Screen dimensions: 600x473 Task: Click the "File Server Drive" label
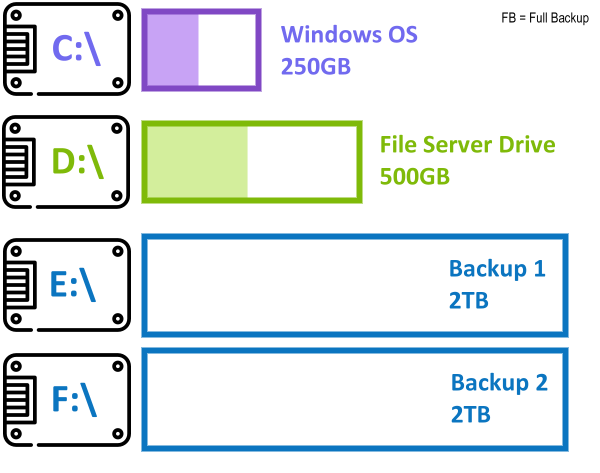(x=467, y=144)
